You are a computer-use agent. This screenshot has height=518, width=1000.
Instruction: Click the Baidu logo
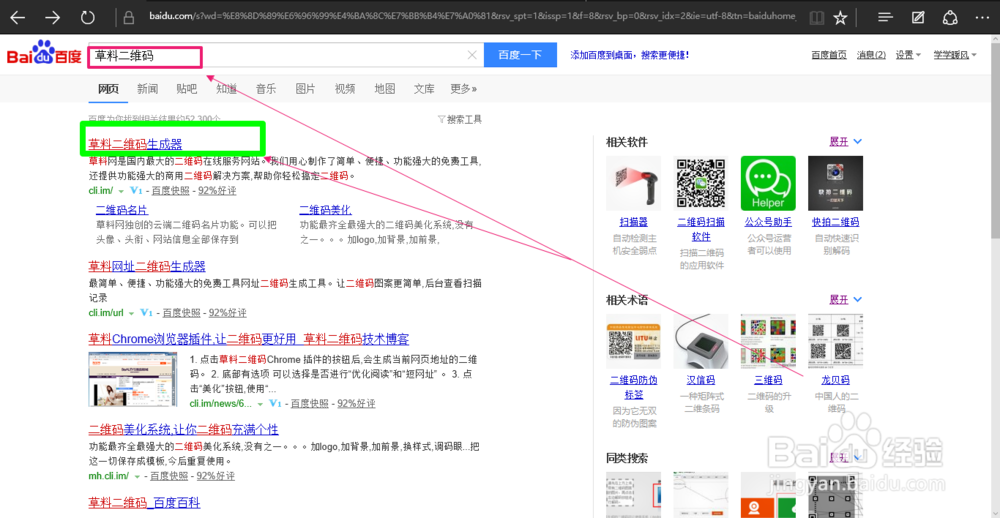point(44,53)
